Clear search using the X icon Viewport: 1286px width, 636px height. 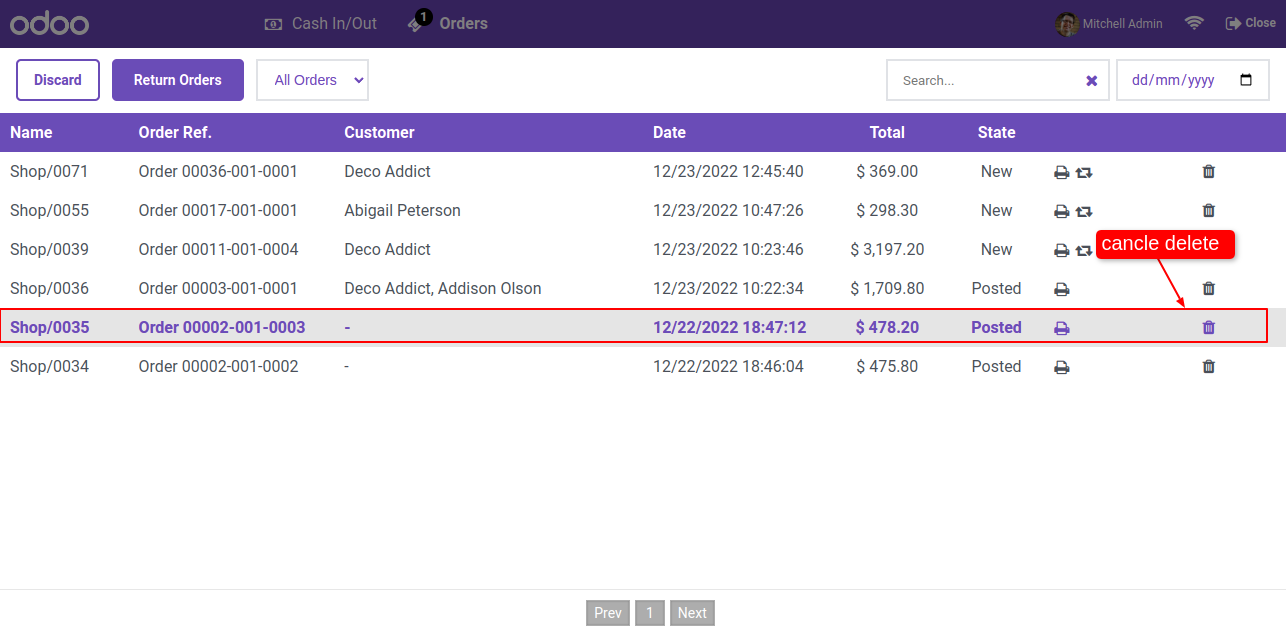coord(1092,81)
